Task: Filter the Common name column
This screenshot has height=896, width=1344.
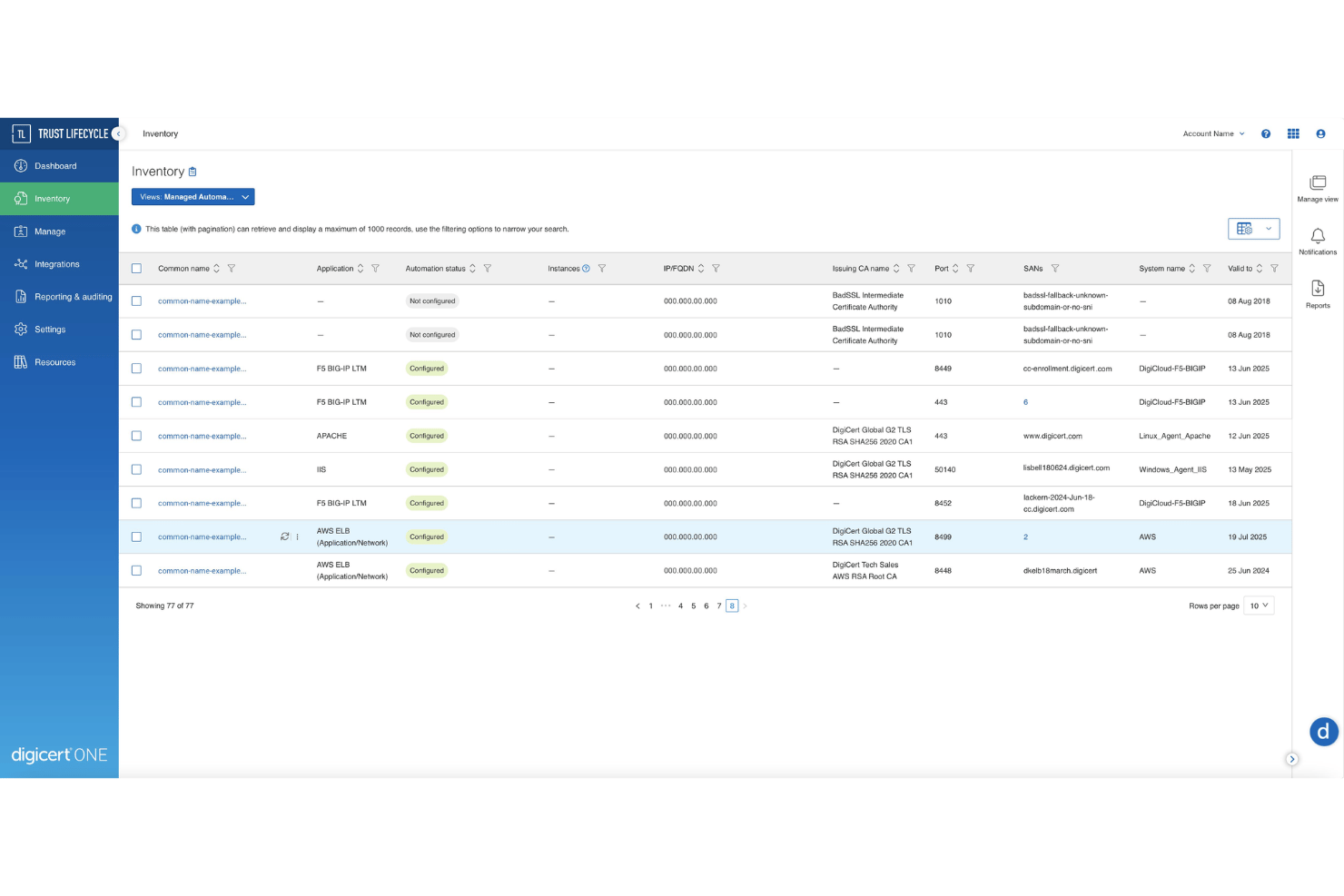Action: (232, 269)
